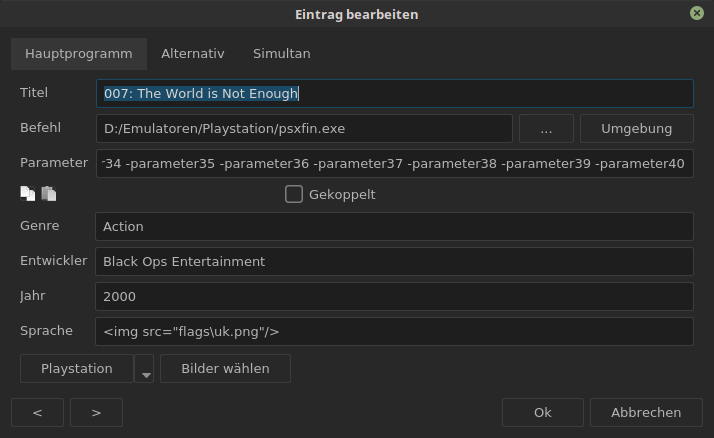The height and width of the screenshot is (438, 714).
Task: Click the copy parameters icon
Action: tap(27, 194)
